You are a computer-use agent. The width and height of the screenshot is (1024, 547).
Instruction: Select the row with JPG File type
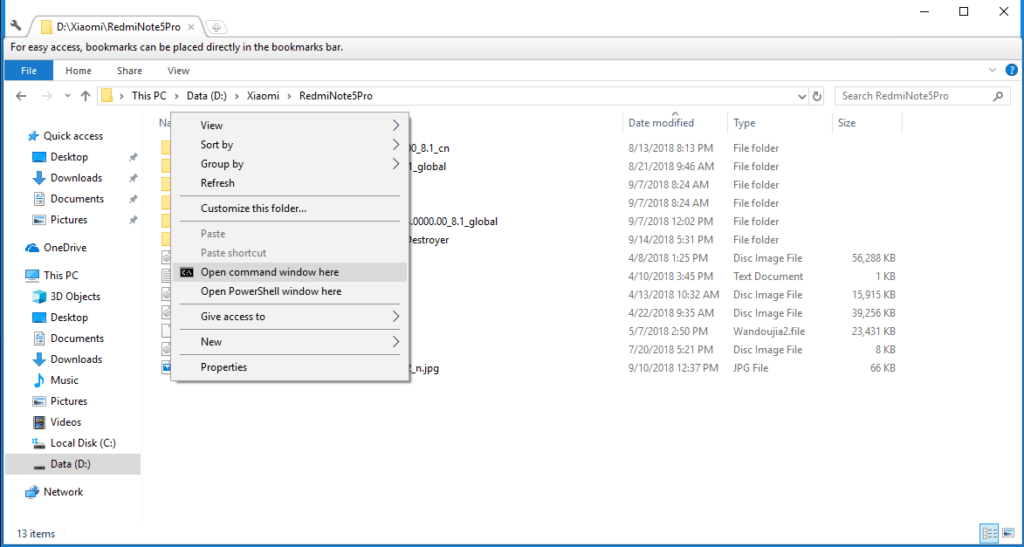pyautogui.click(x=528, y=368)
